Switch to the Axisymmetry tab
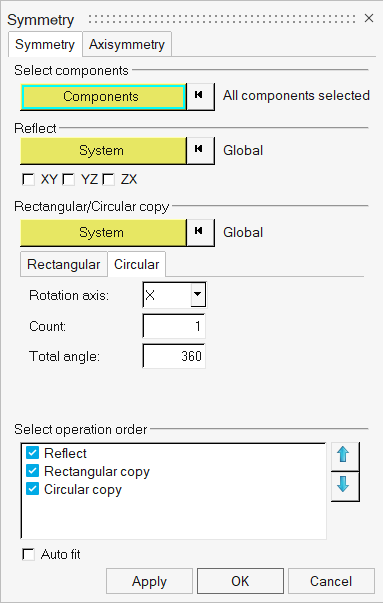Image resolution: width=383 pixels, height=603 pixels. point(127,45)
